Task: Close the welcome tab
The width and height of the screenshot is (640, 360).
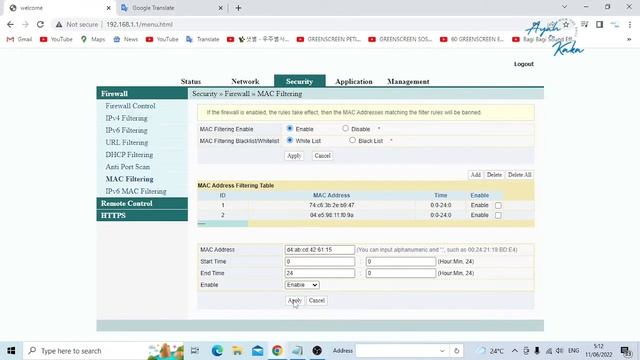Action: [x=108, y=8]
